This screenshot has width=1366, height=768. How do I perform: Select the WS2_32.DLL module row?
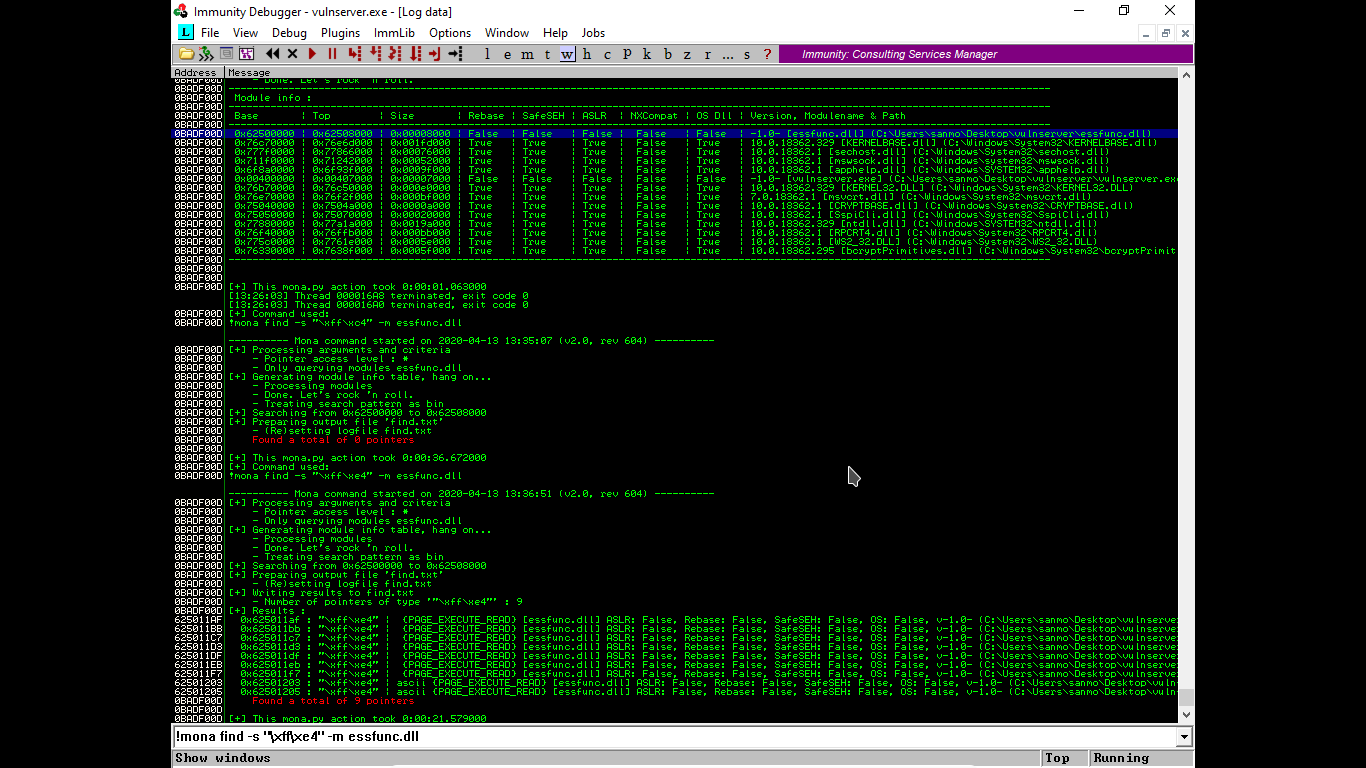675,242
